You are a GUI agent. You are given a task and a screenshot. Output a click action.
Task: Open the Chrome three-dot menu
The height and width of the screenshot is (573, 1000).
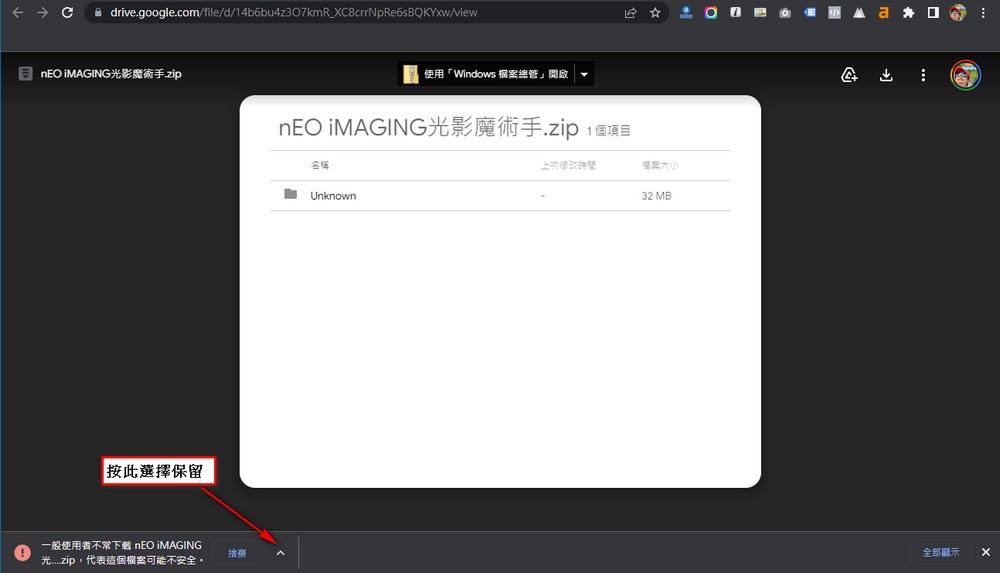click(x=985, y=13)
